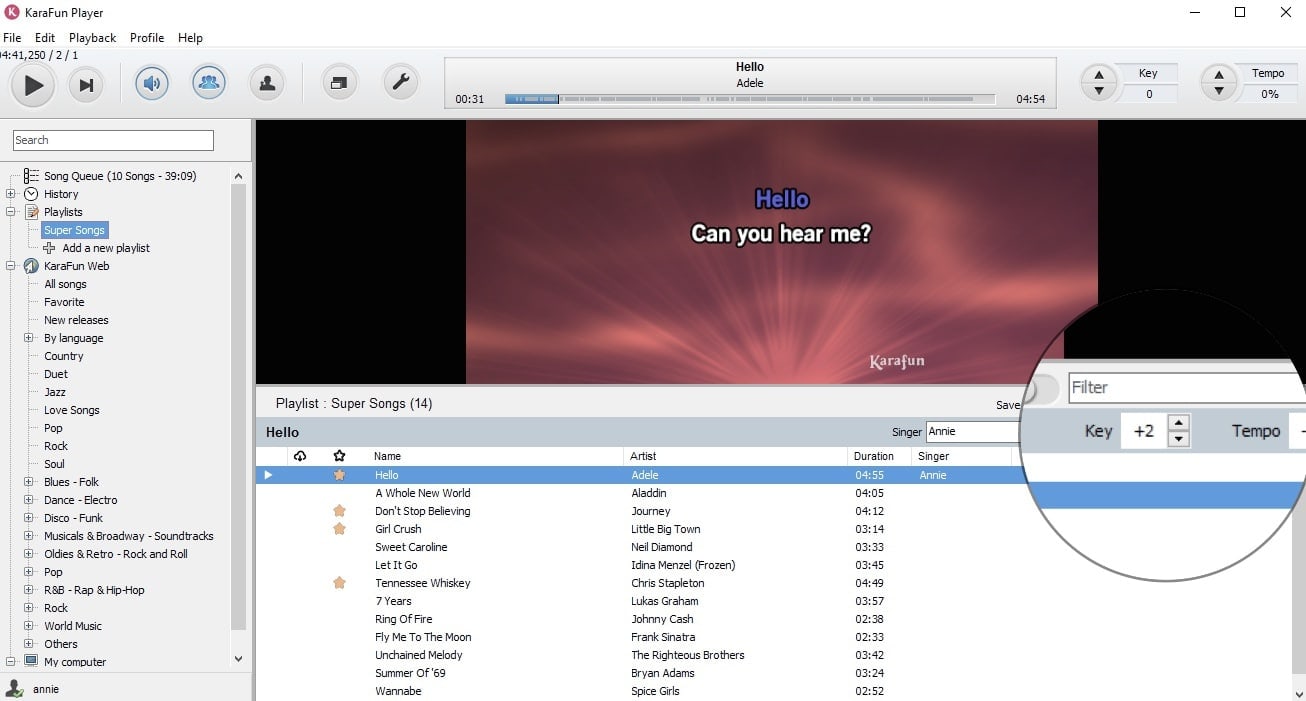The height and width of the screenshot is (701, 1306).
Task: Open the All songs category
Action: (65, 284)
